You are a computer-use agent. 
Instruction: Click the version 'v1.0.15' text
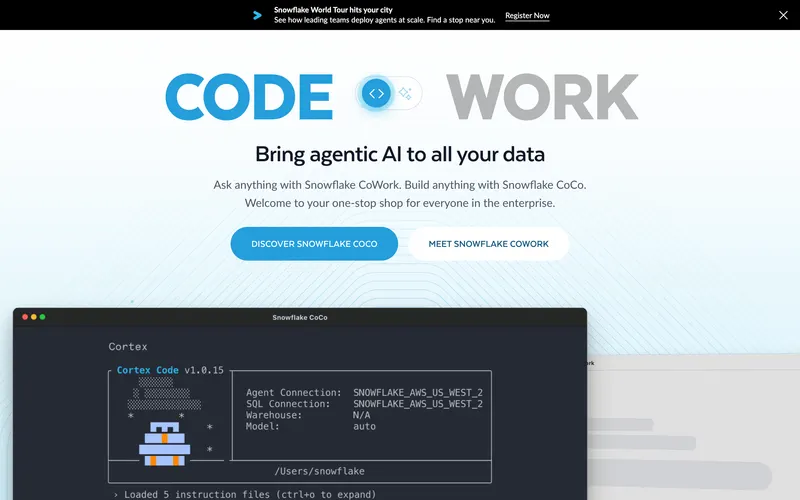pyautogui.click(x=204, y=370)
